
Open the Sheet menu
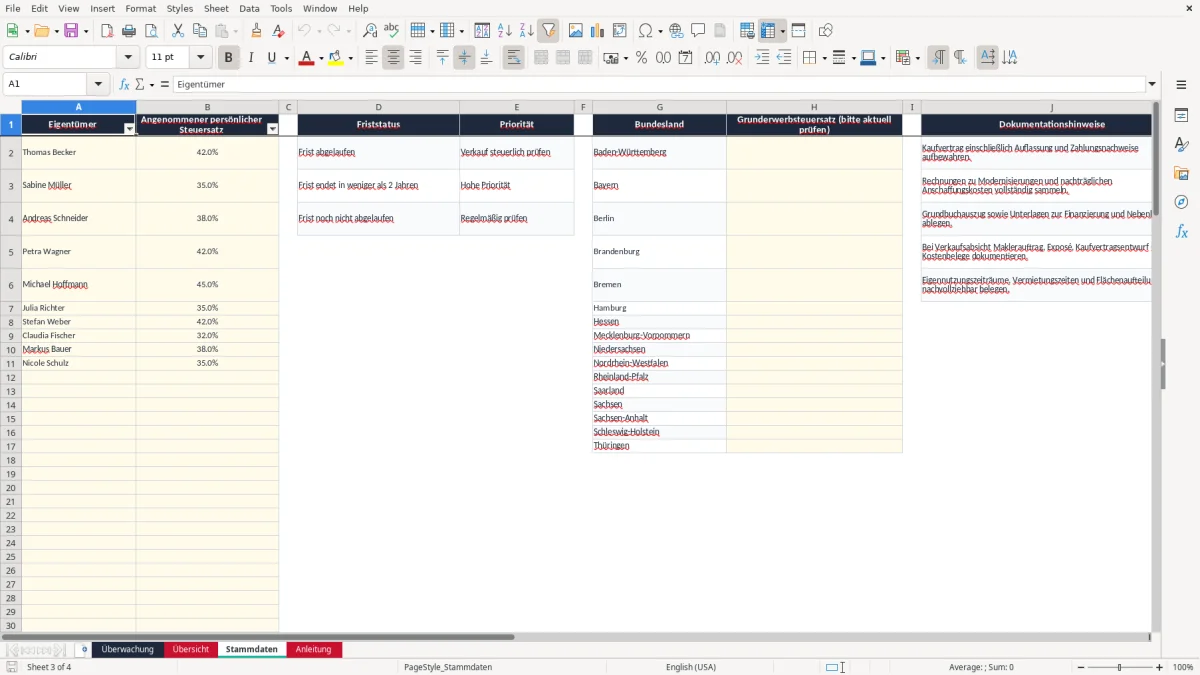[x=216, y=8]
